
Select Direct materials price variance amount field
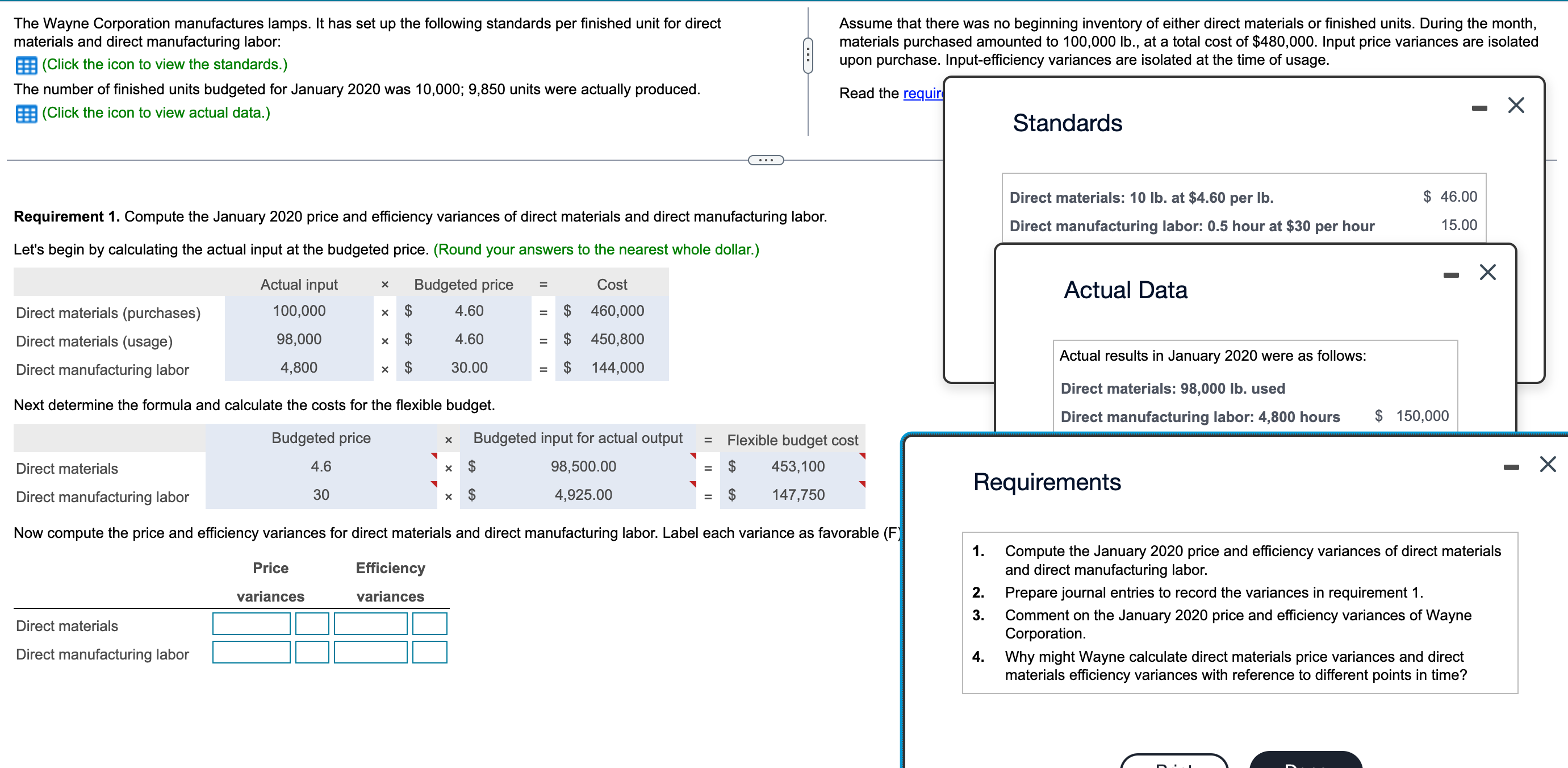tap(252, 624)
